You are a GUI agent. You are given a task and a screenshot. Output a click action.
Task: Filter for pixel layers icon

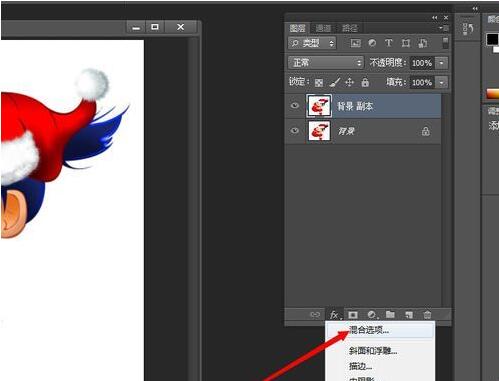pos(356,43)
